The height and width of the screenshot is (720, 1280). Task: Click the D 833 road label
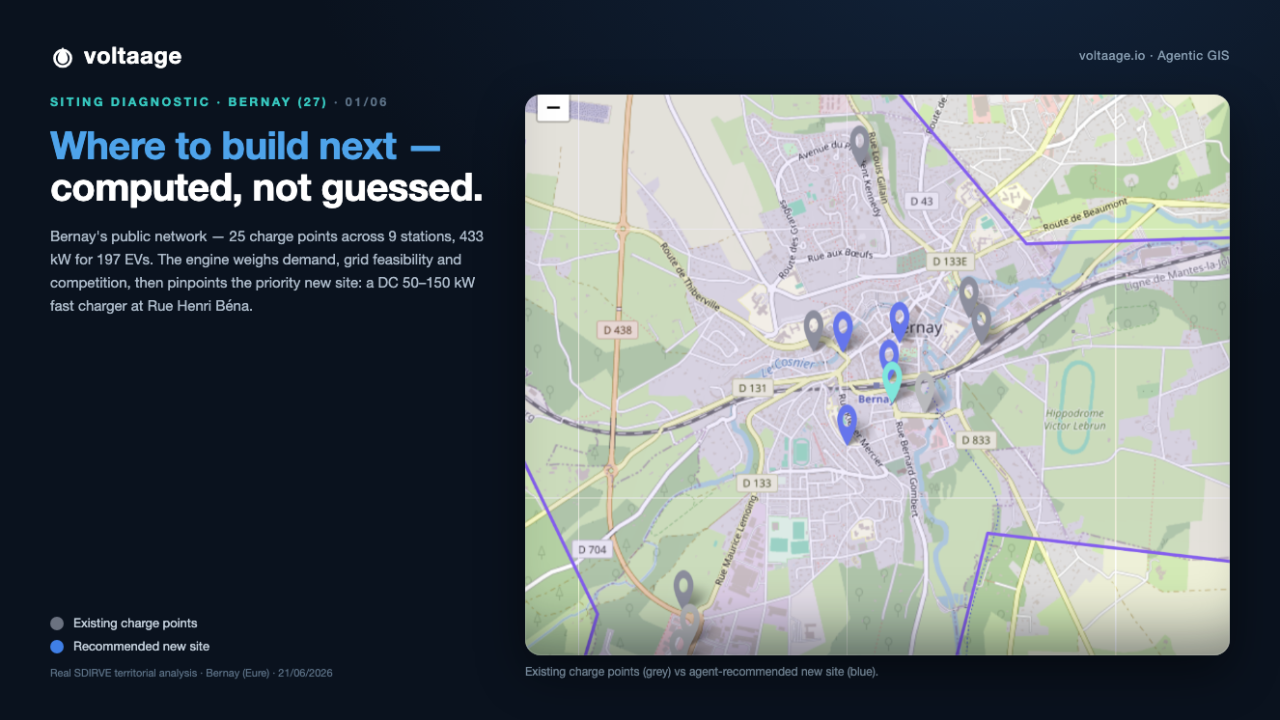coord(975,440)
